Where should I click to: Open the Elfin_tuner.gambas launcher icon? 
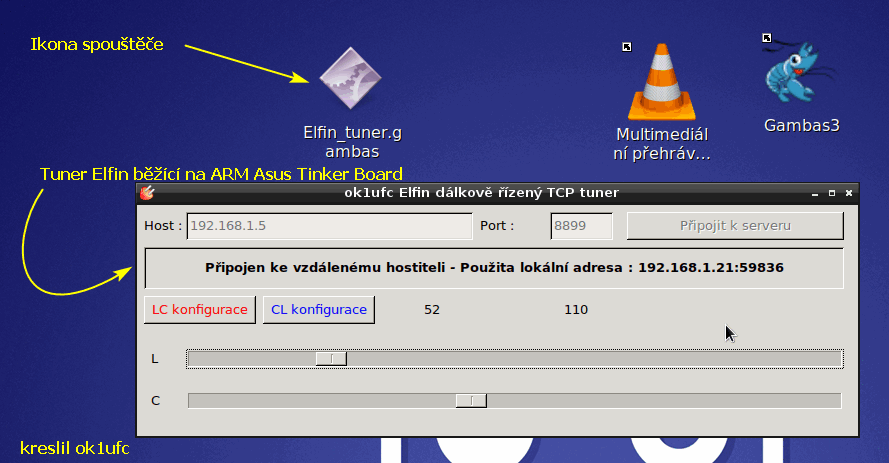[x=351, y=82]
